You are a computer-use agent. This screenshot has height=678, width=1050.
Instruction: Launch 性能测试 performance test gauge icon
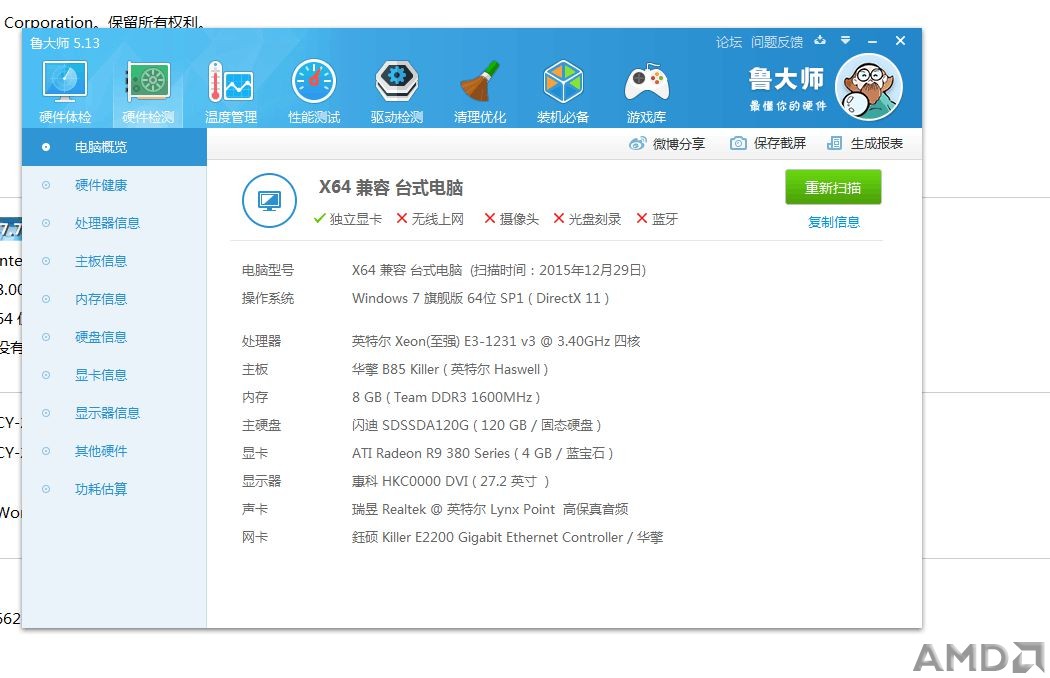click(314, 91)
